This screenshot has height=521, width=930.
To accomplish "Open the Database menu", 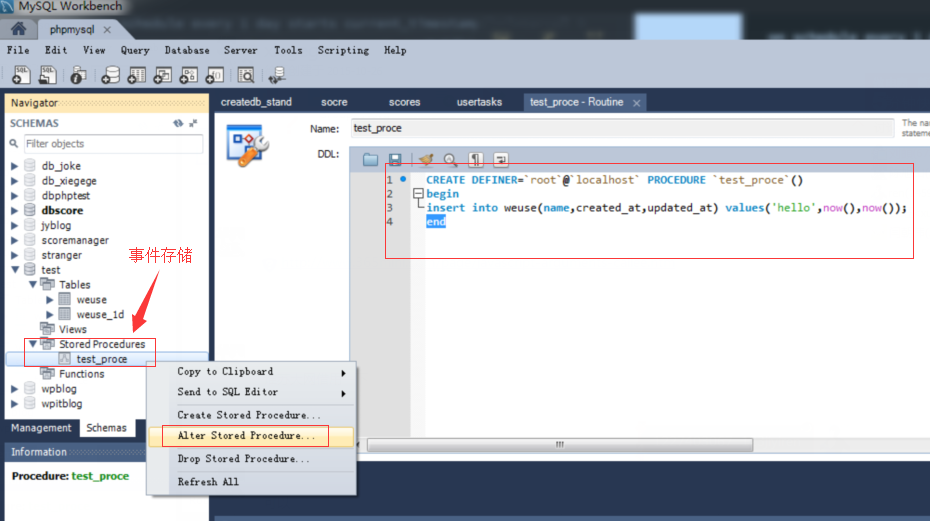I will click(187, 50).
